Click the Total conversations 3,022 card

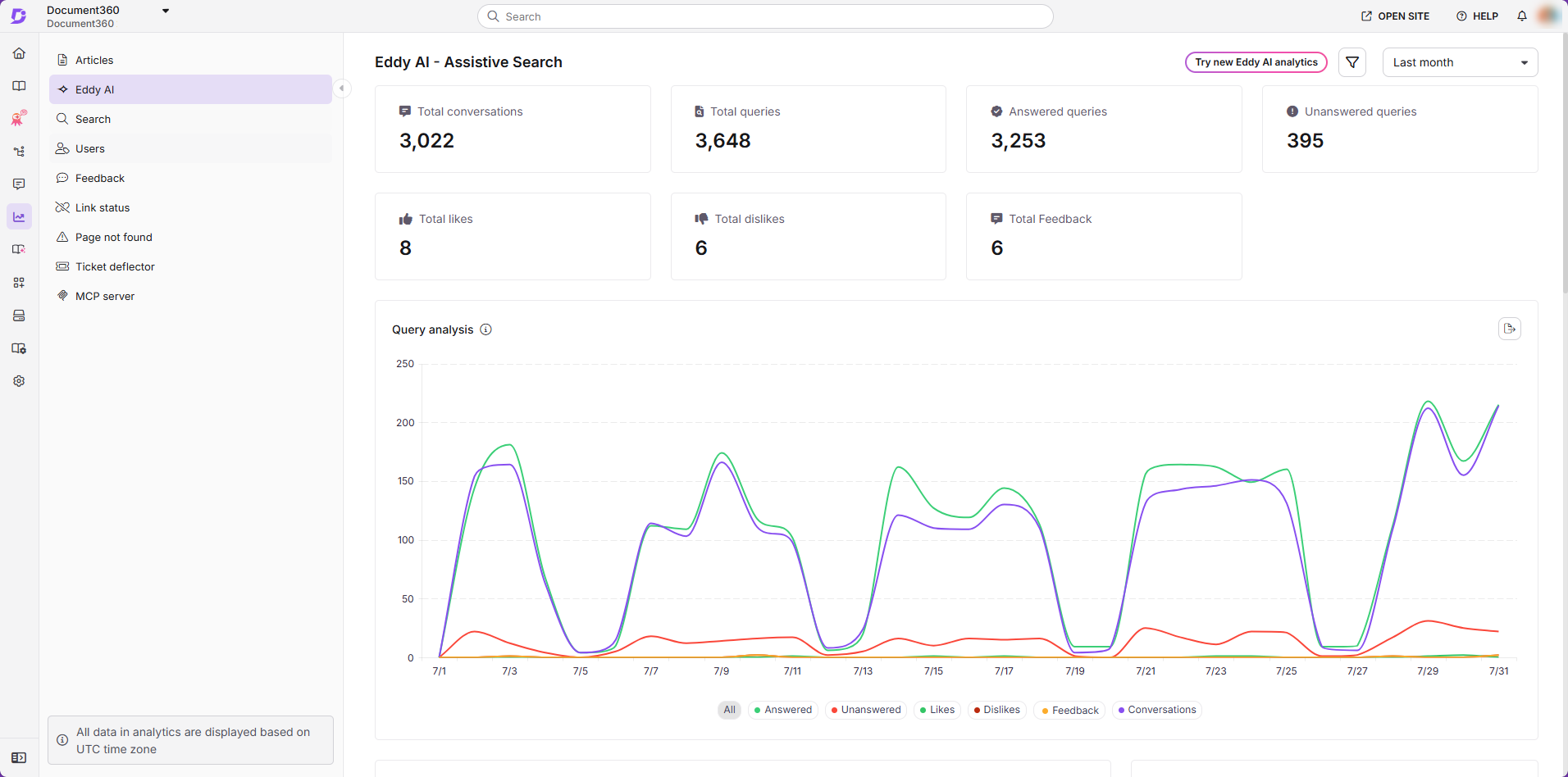click(513, 129)
